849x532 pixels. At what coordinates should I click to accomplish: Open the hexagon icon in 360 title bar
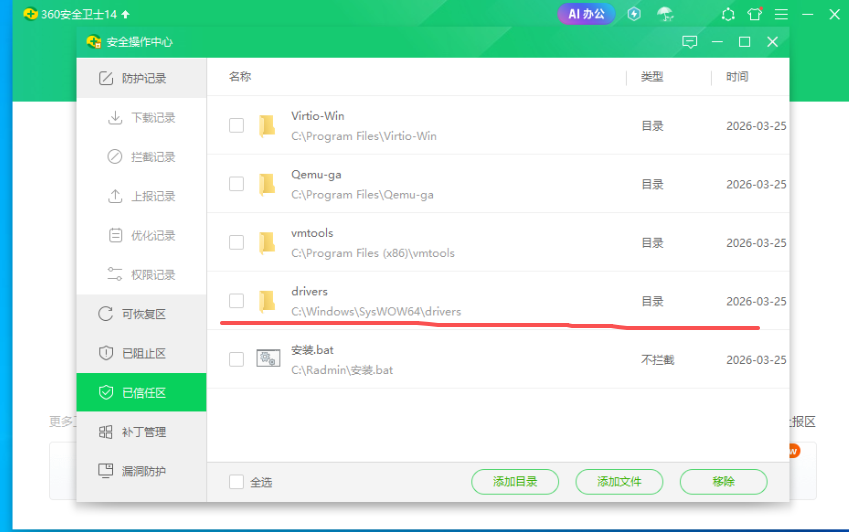click(728, 15)
